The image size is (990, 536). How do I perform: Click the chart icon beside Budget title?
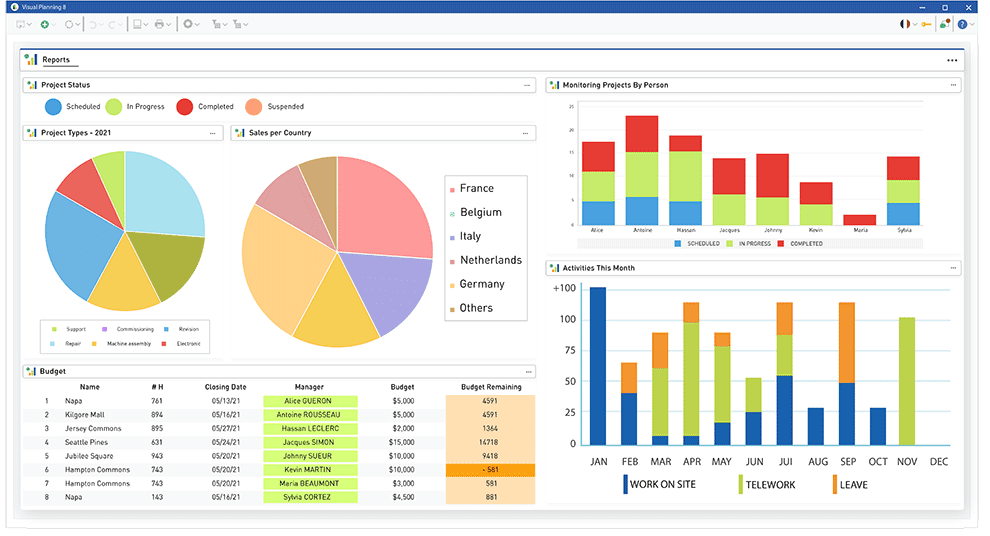[x=31, y=371]
